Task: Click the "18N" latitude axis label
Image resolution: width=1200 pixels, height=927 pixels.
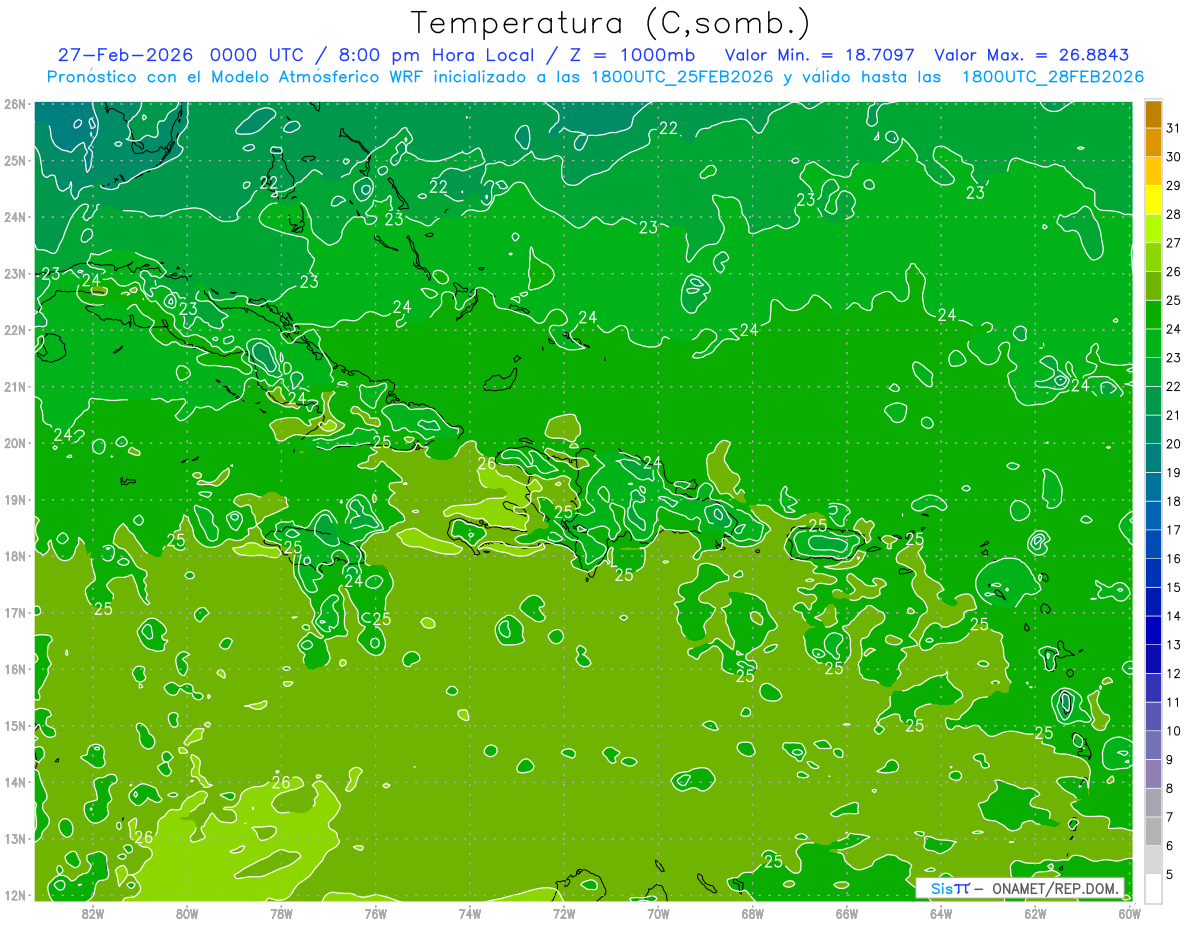Action: [x=14, y=556]
